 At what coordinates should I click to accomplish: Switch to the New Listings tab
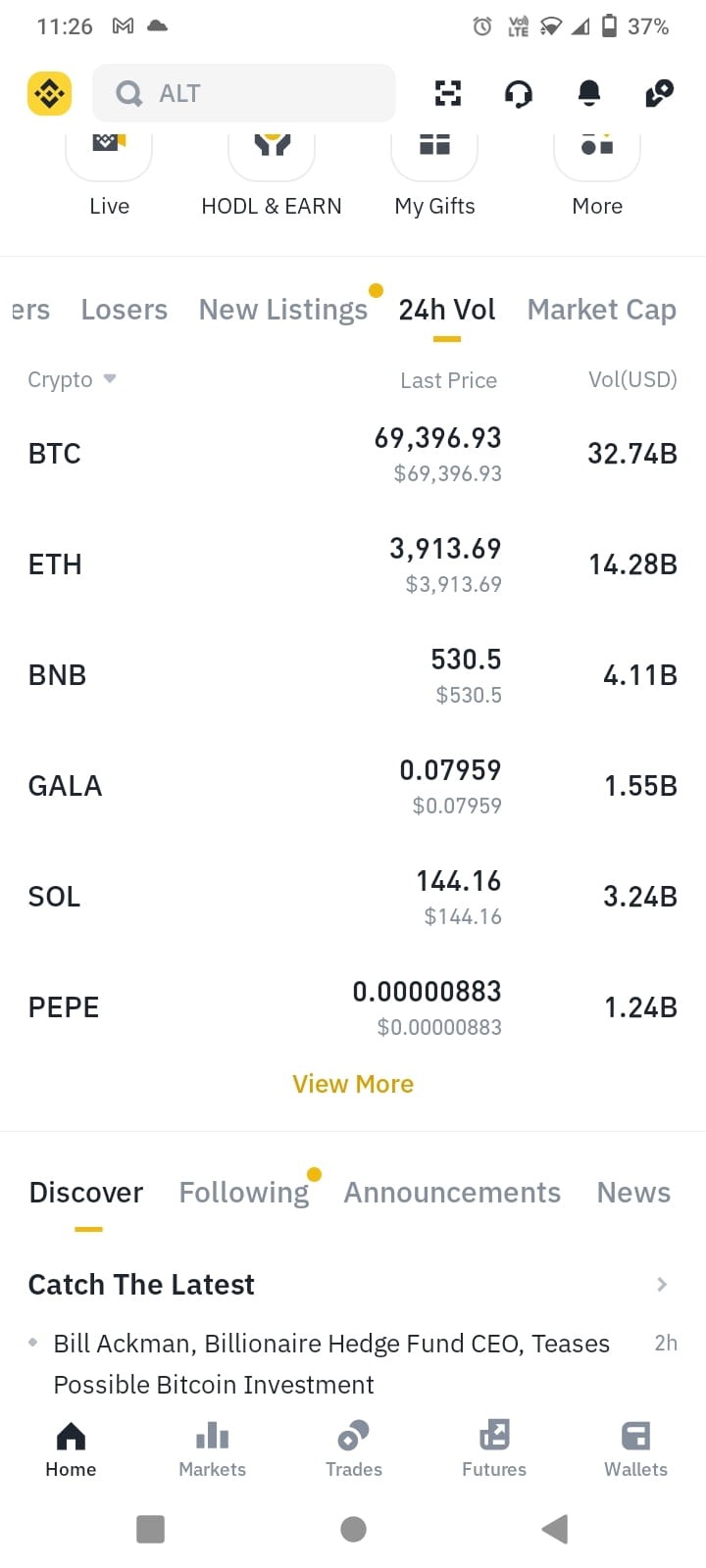pyautogui.click(x=283, y=310)
